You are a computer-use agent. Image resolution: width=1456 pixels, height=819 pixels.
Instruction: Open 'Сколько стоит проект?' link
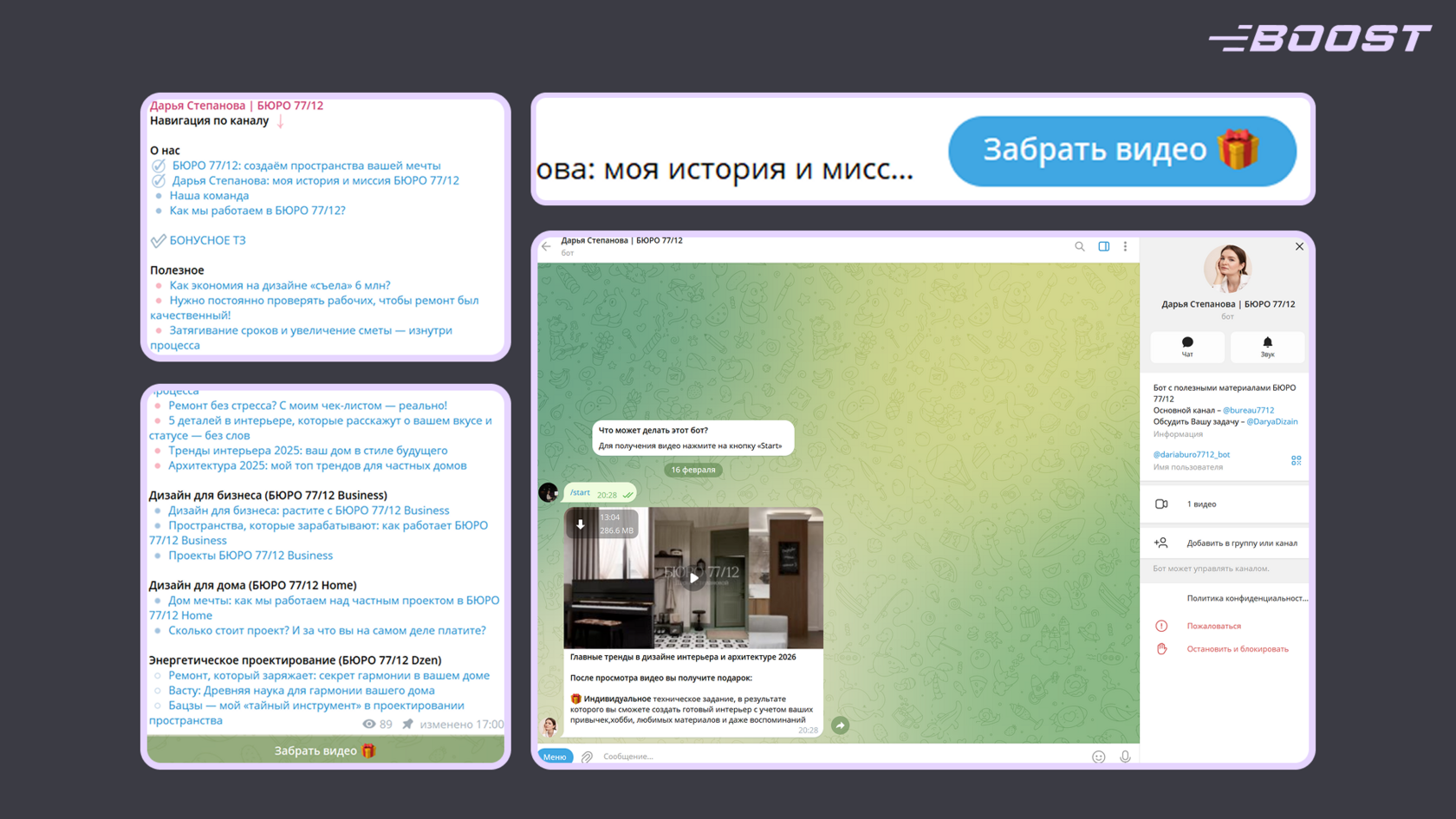[x=327, y=631]
